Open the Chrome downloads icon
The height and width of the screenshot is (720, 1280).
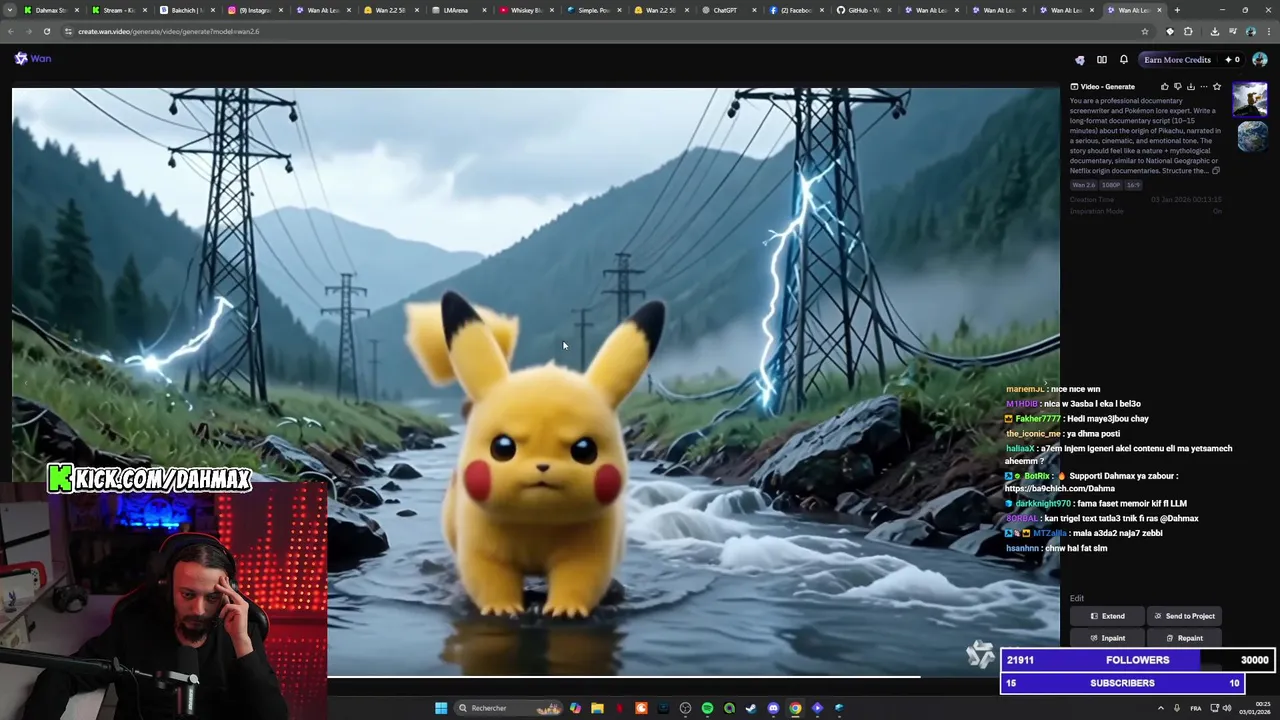click(1214, 31)
